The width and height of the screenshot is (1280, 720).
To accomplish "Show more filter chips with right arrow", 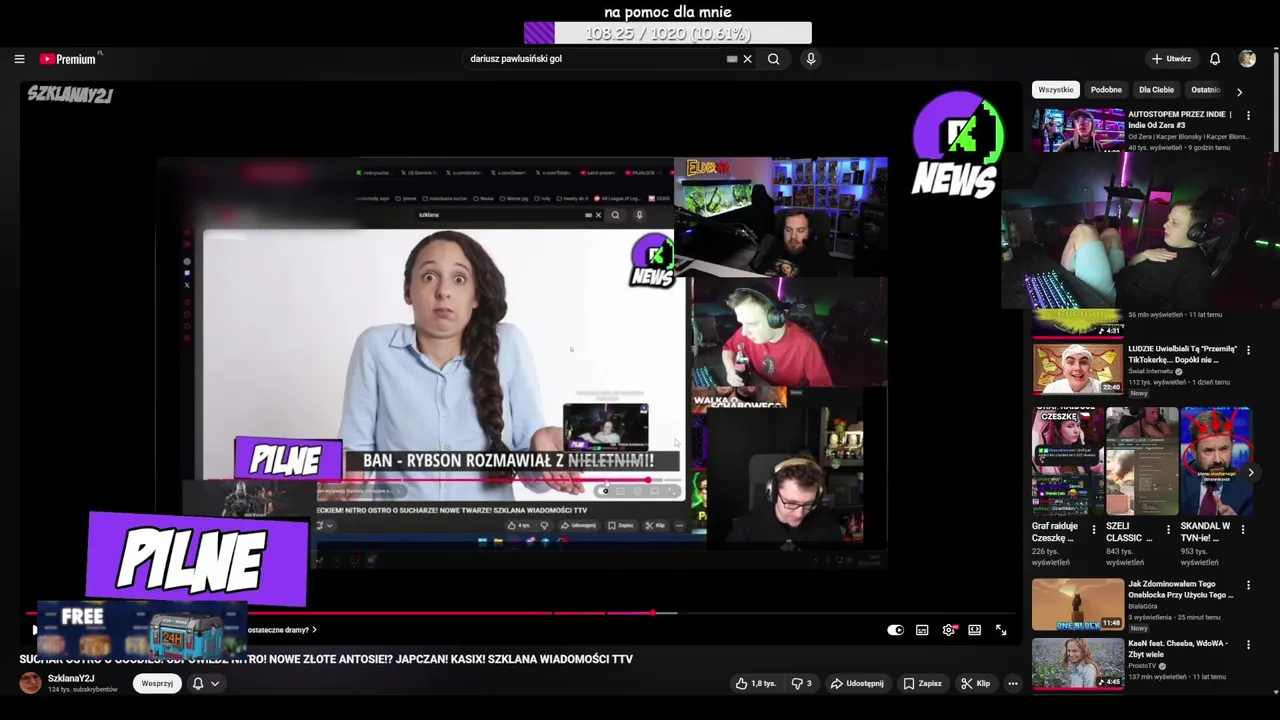I will [x=1240, y=91].
